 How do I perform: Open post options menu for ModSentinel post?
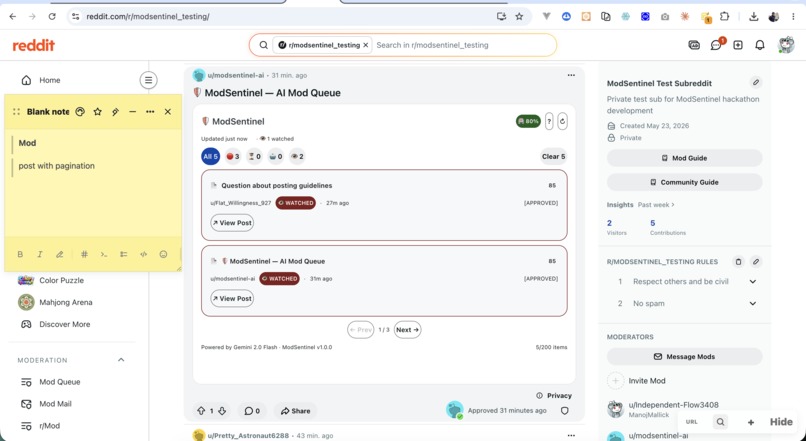click(571, 75)
